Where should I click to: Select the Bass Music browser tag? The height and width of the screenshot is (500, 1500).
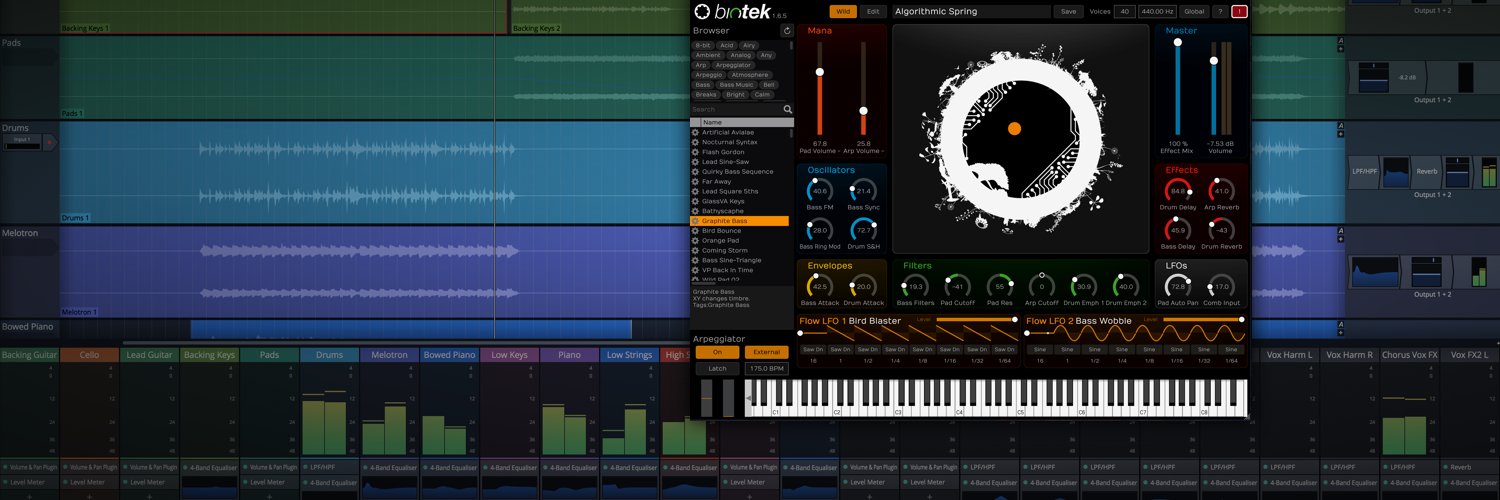[736, 85]
